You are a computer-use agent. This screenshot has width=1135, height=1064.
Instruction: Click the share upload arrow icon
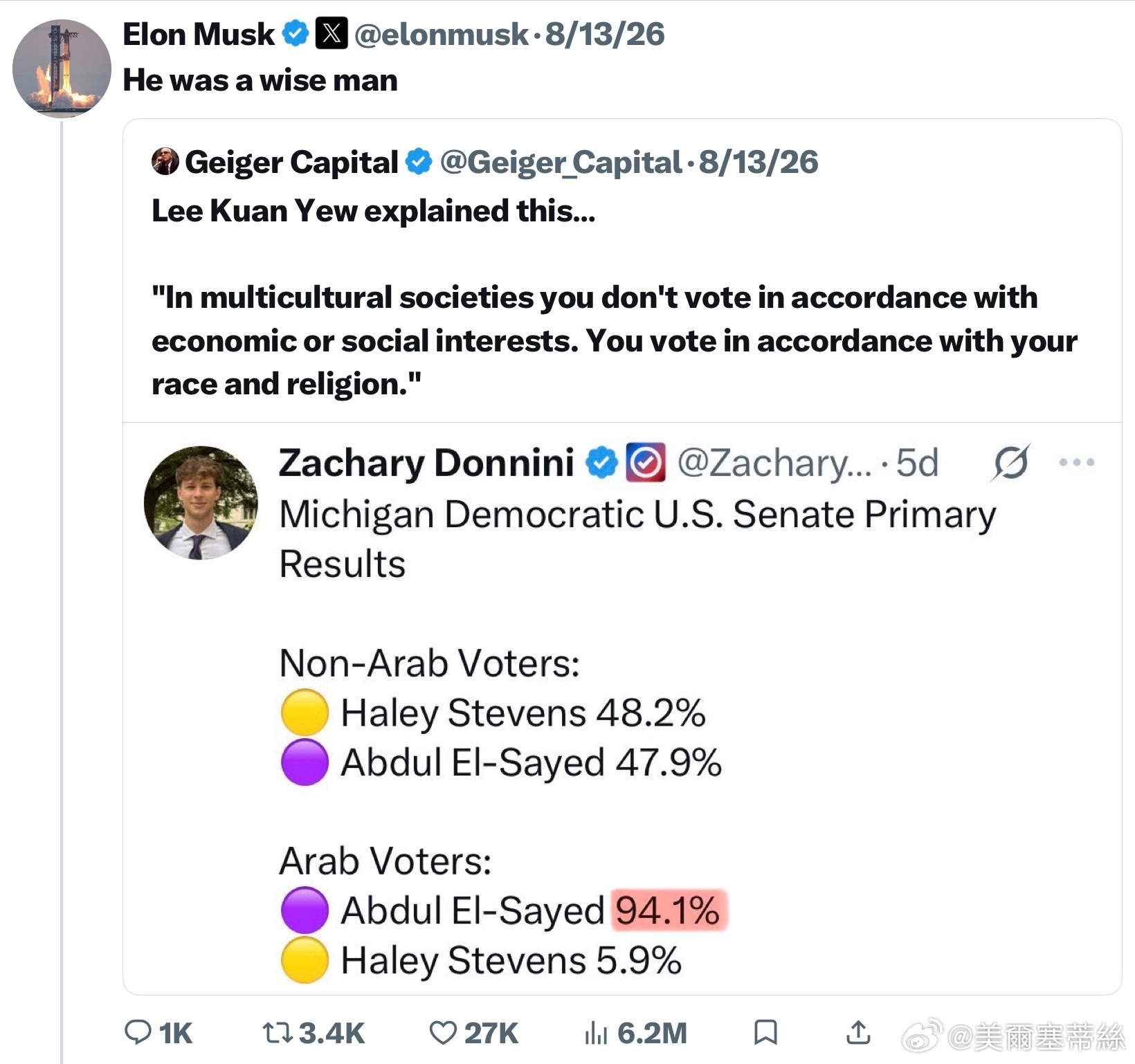click(x=858, y=1031)
